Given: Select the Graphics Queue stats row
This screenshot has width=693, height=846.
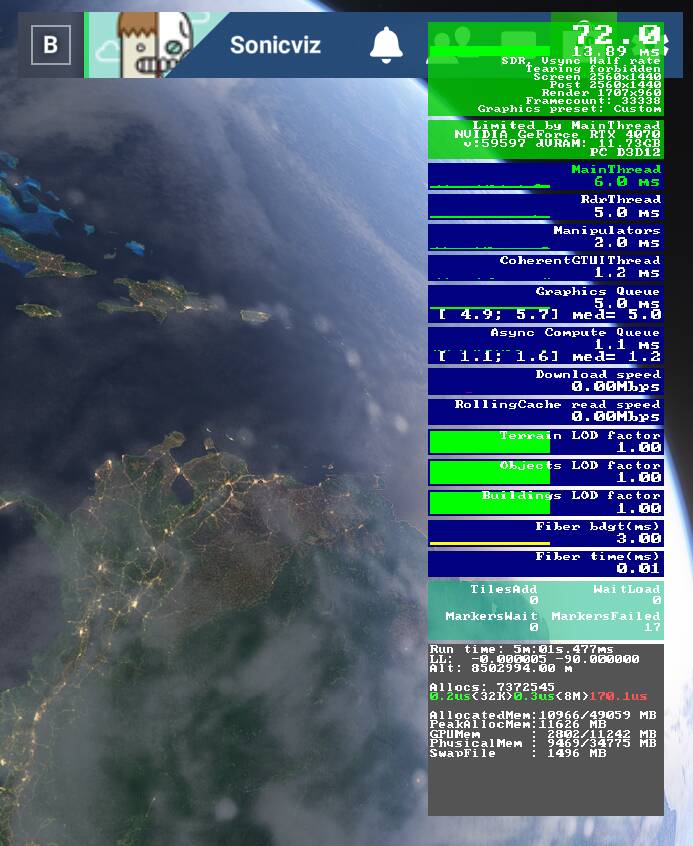Looking at the screenshot, I should (x=546, y=303).
